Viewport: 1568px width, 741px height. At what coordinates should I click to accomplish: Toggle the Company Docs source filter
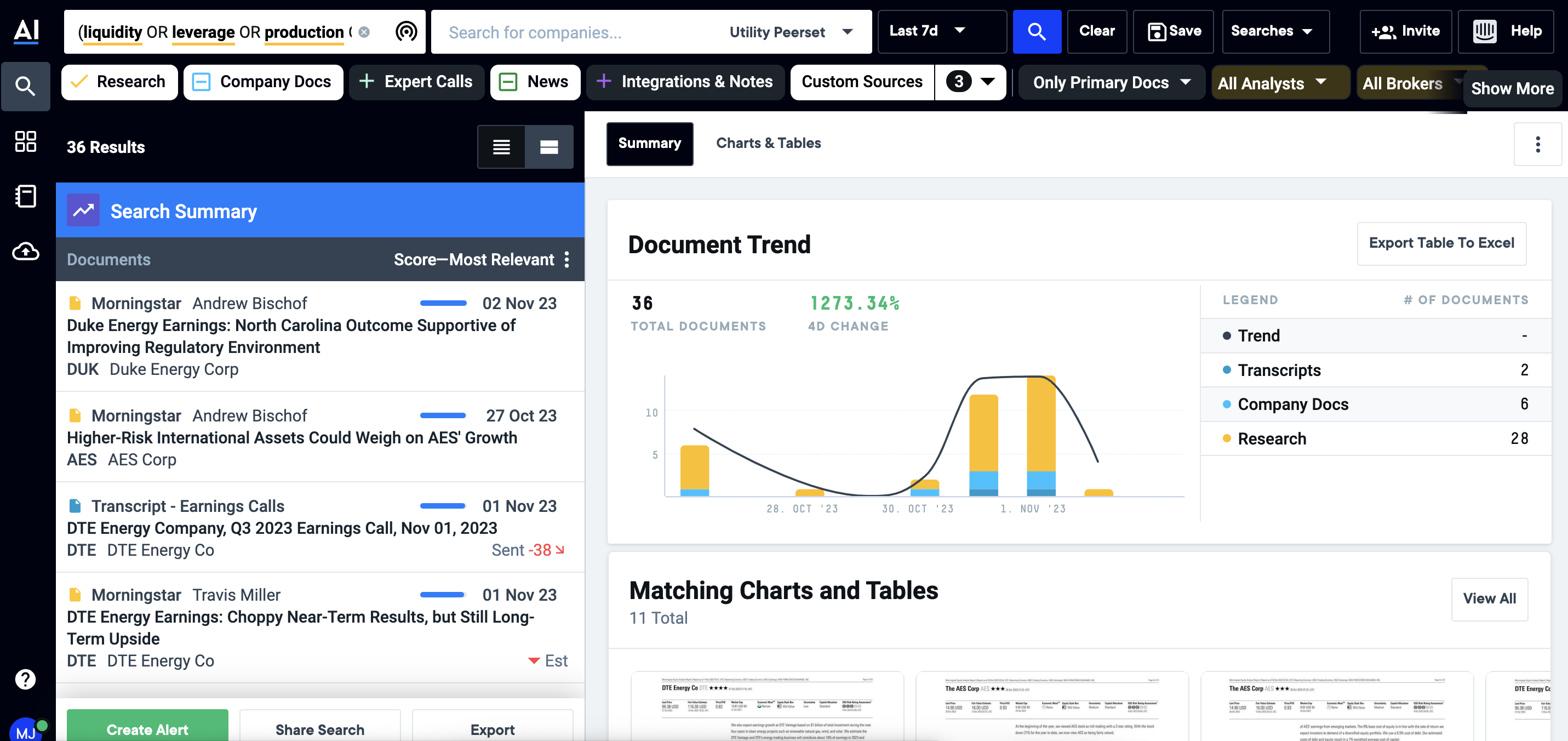[x=263, y=82]
